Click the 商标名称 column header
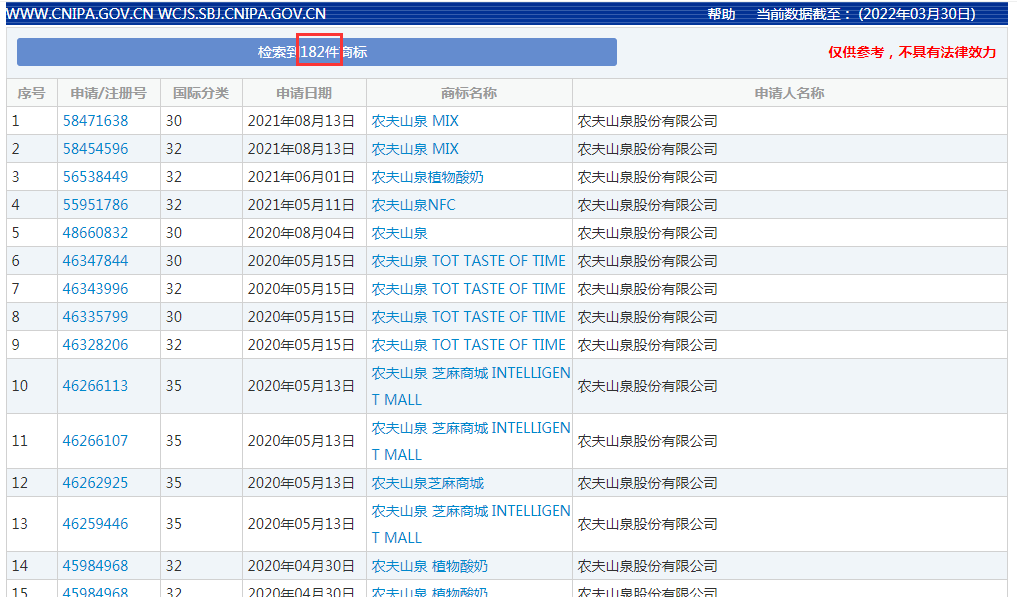 (x=469, y=93)
